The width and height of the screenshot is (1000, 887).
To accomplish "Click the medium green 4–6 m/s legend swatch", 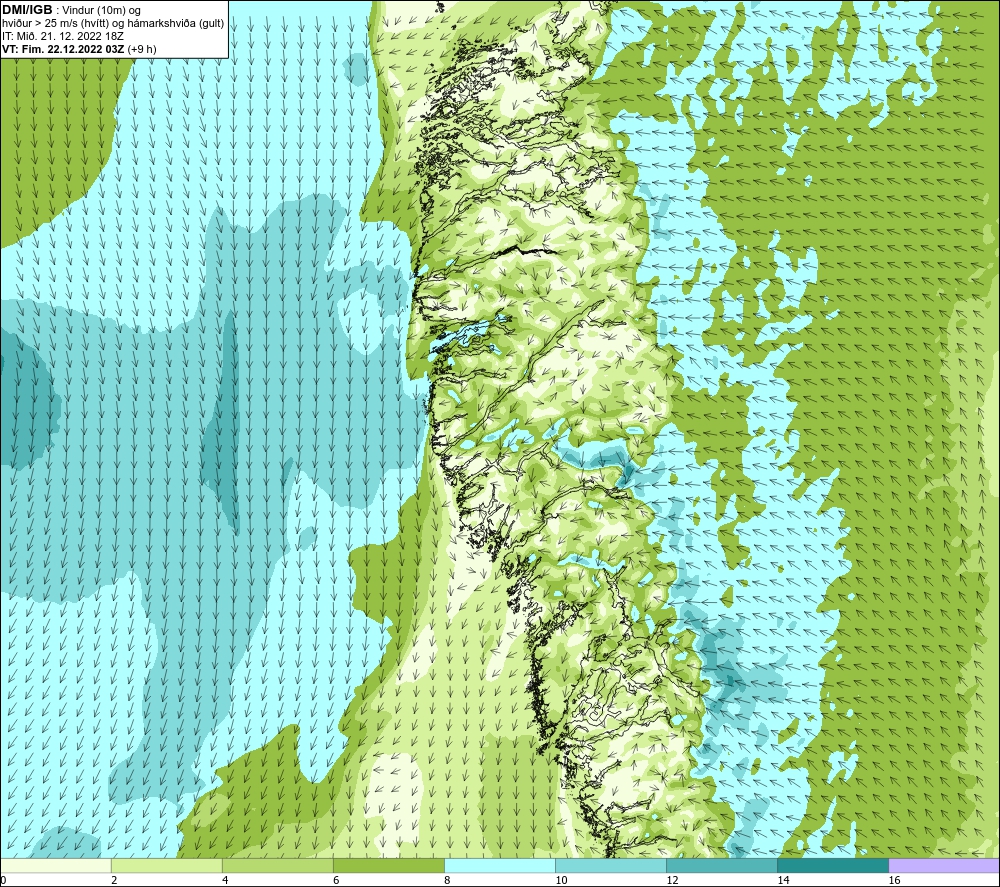I will (278, 865).
